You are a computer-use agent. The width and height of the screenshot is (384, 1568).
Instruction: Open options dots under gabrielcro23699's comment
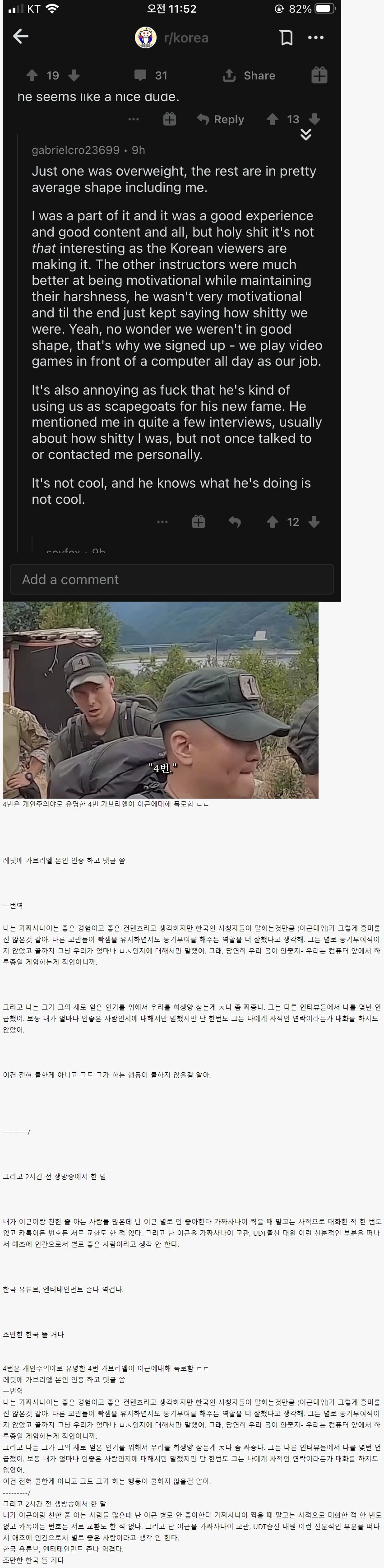tap(162, 521)
